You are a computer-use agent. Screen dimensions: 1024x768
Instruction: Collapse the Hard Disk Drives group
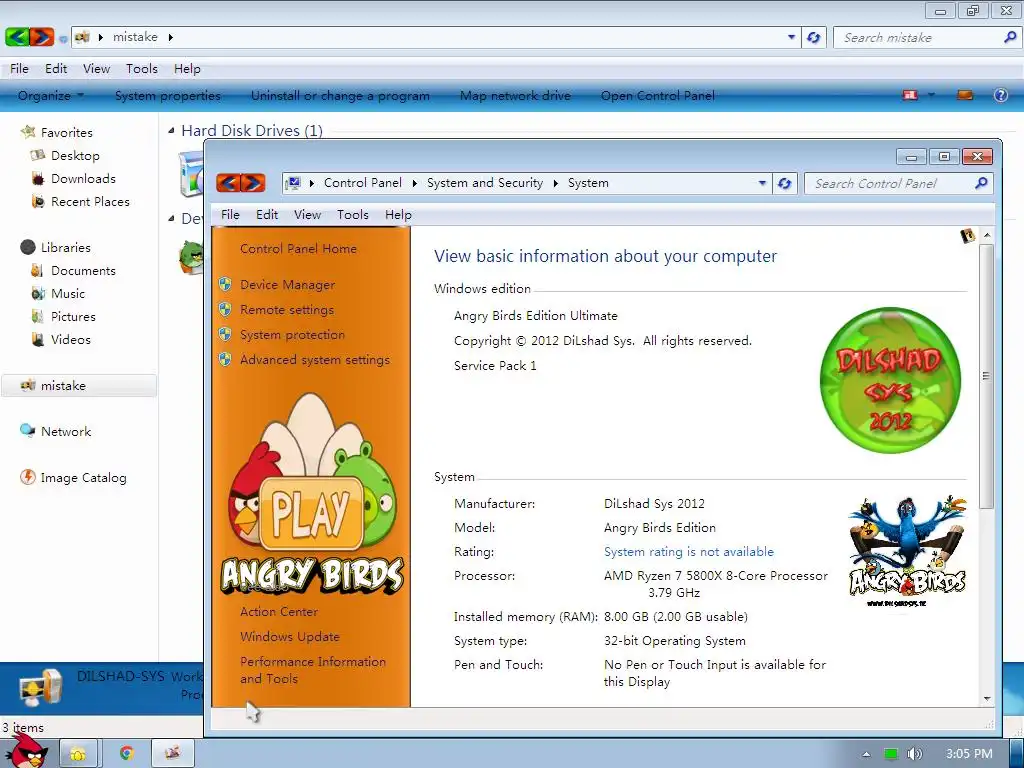pyautogui.click(x=171, y=131)
